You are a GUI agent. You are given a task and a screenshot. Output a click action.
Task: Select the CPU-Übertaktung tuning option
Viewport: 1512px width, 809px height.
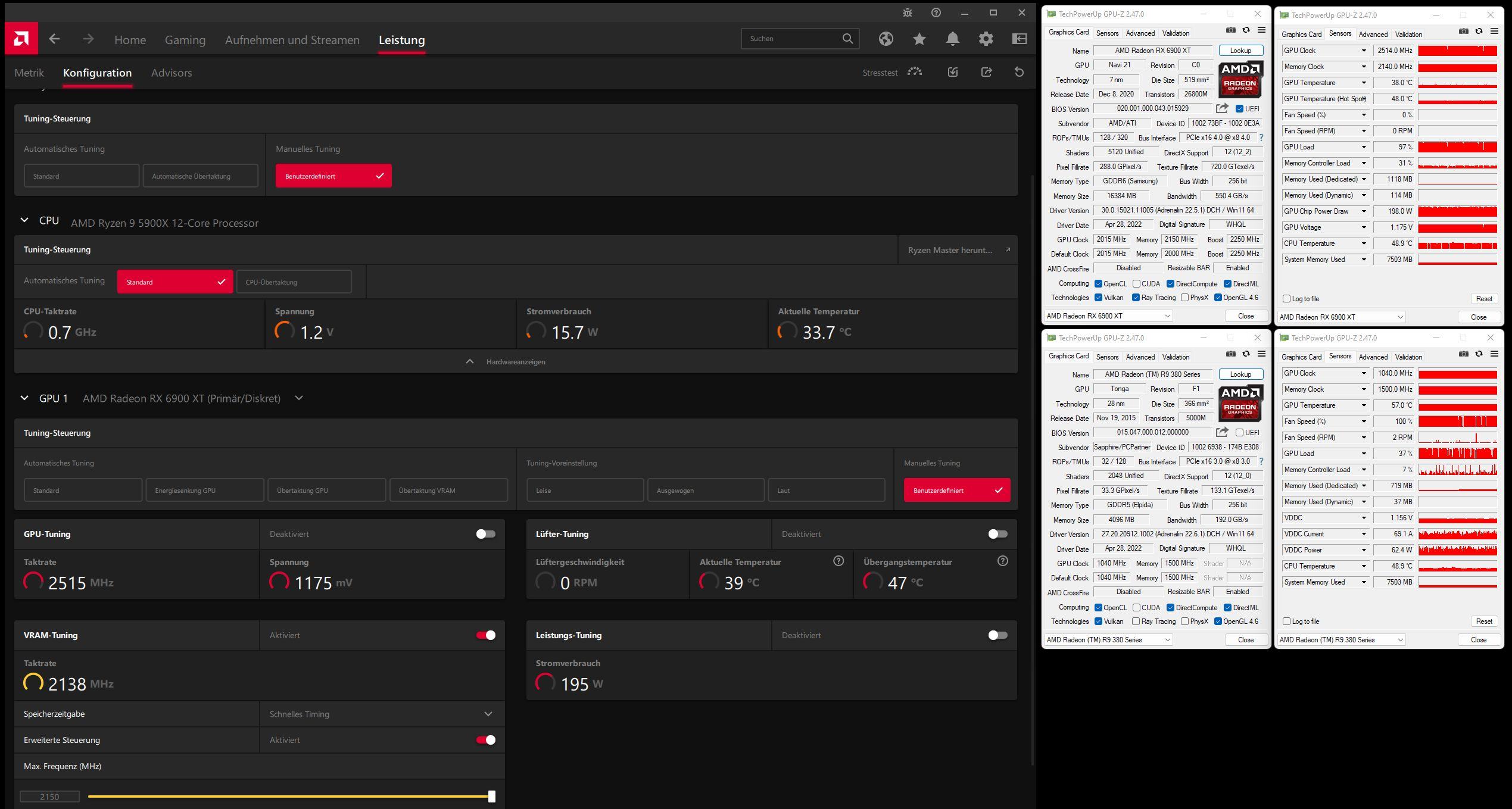294,282
